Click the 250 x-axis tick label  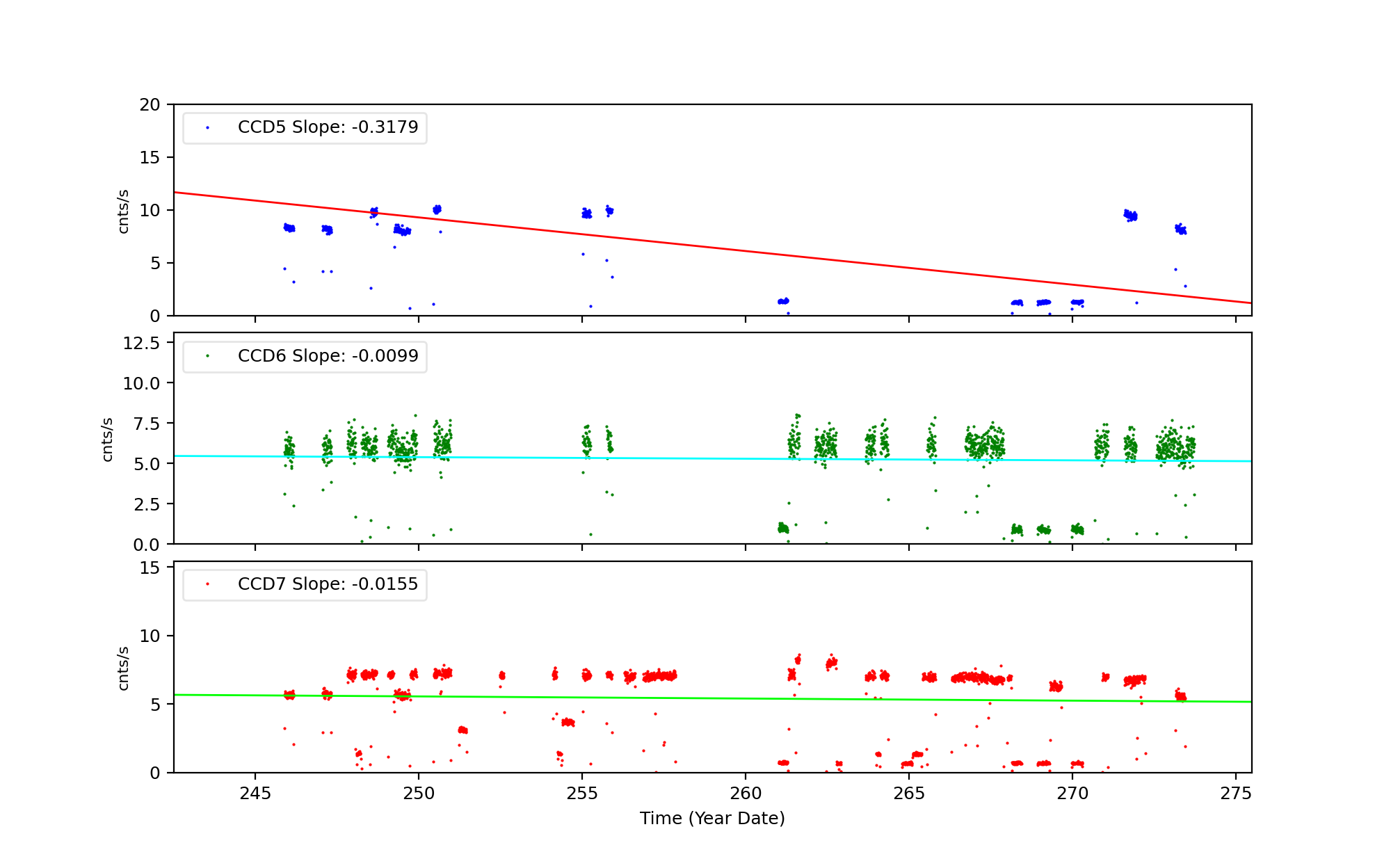[419, 794]
